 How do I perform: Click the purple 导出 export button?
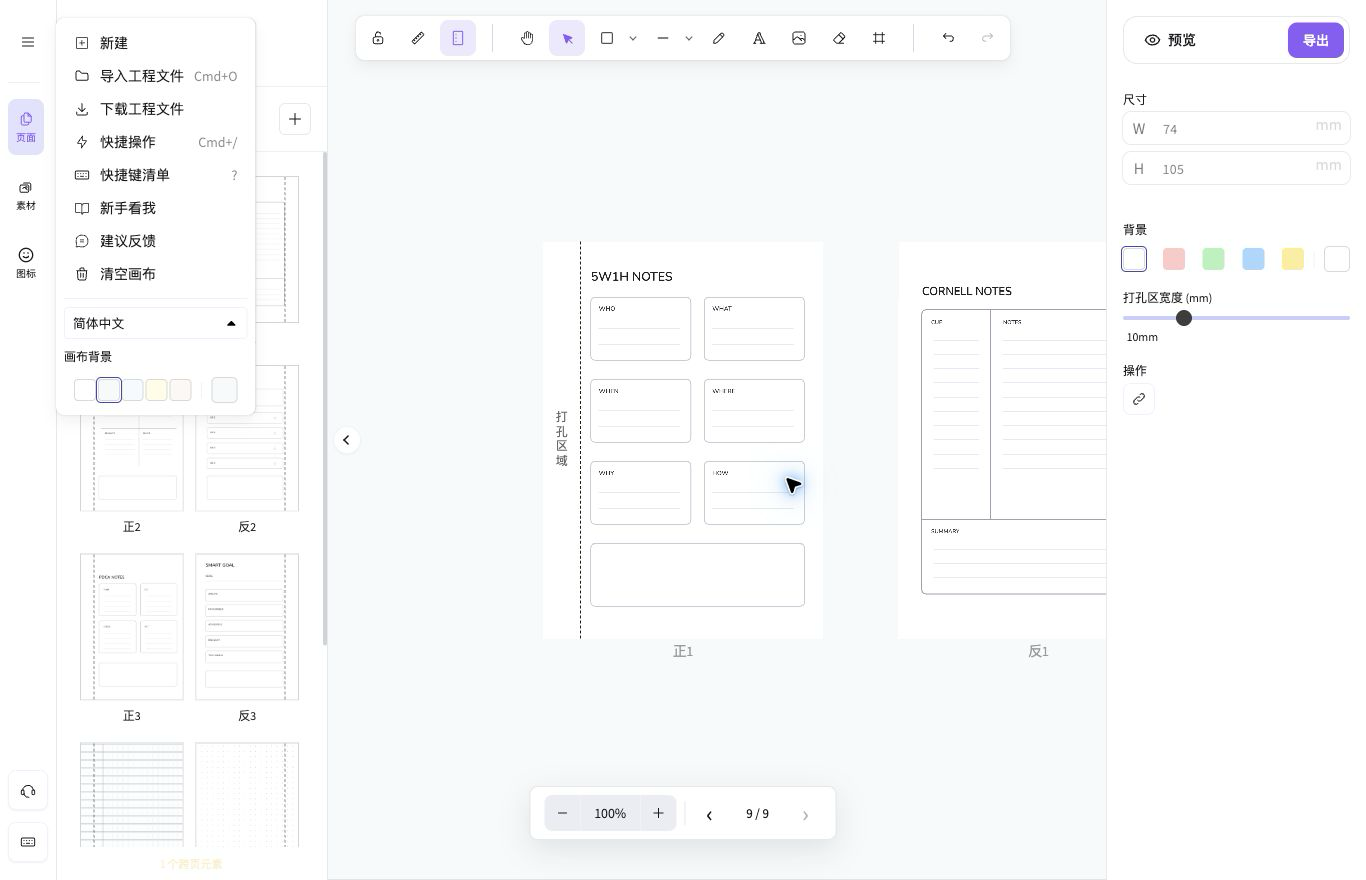pos(1316,40)
